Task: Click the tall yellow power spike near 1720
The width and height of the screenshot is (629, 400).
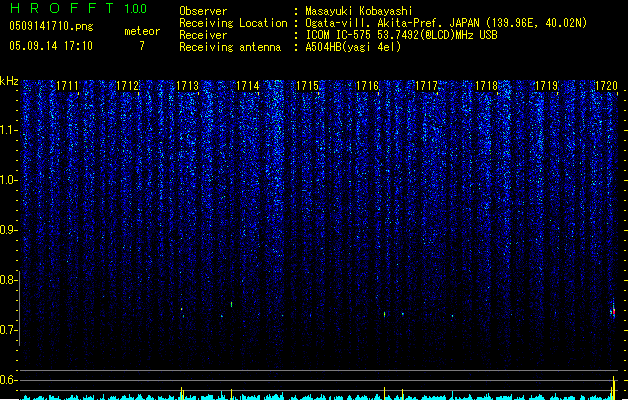Action: (613, 387)
